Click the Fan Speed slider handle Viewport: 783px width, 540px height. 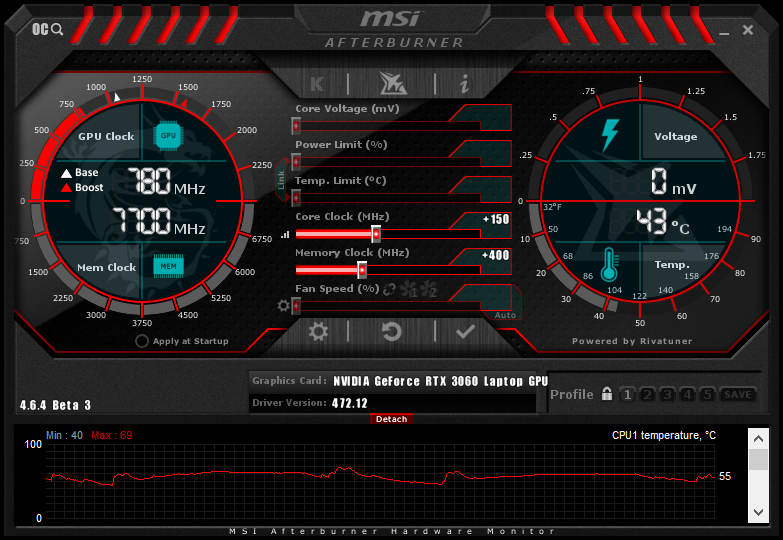pyautogui.click(x=296, y=306)
